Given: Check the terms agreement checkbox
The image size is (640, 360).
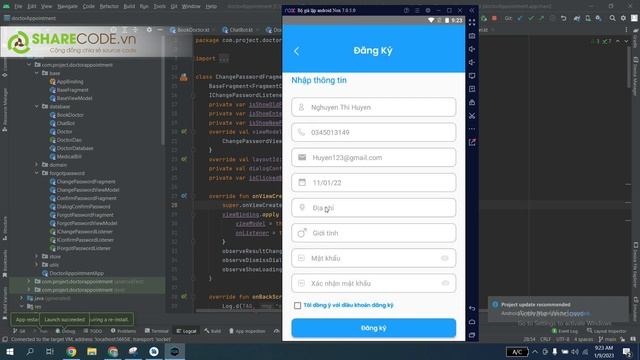Looking at the screenshot, I should [x=297, y=305].
